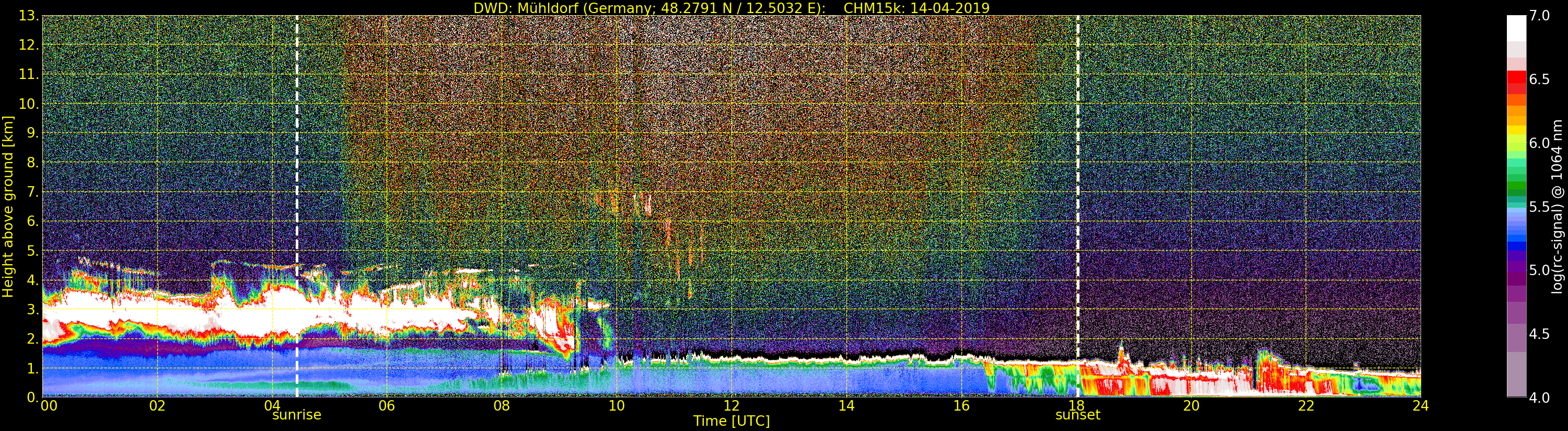Click the colorbar tick value '4.5'
Screen dimensions: 1568x431
[x=1539, y=334]
